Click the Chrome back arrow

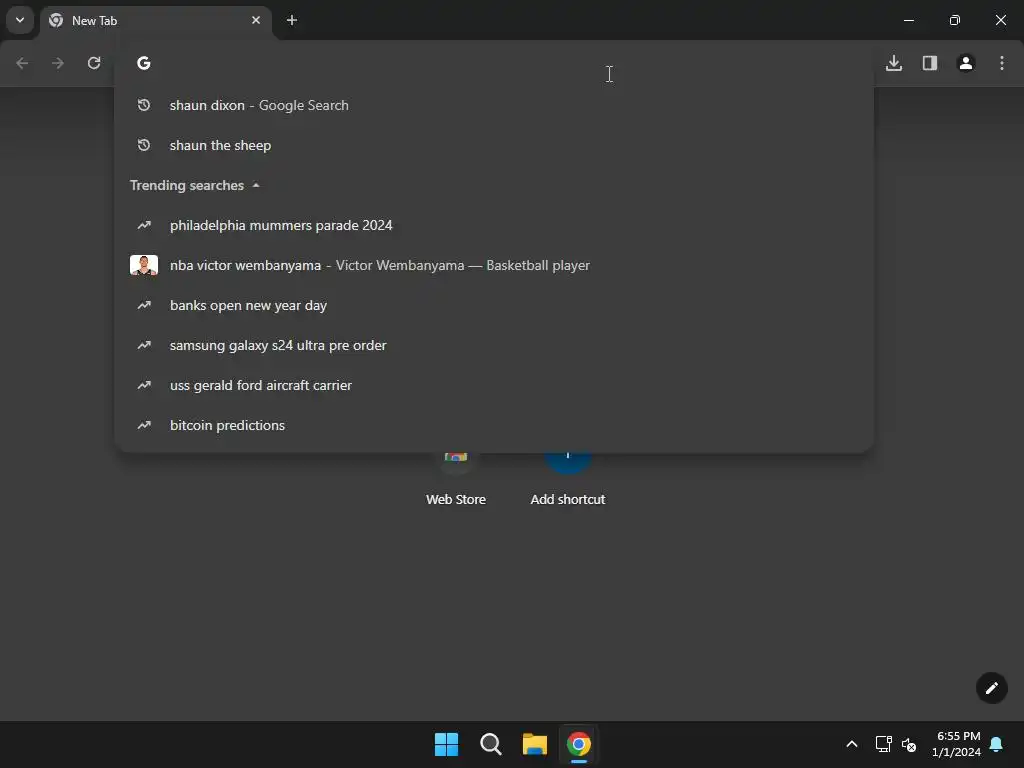point(22,63)
